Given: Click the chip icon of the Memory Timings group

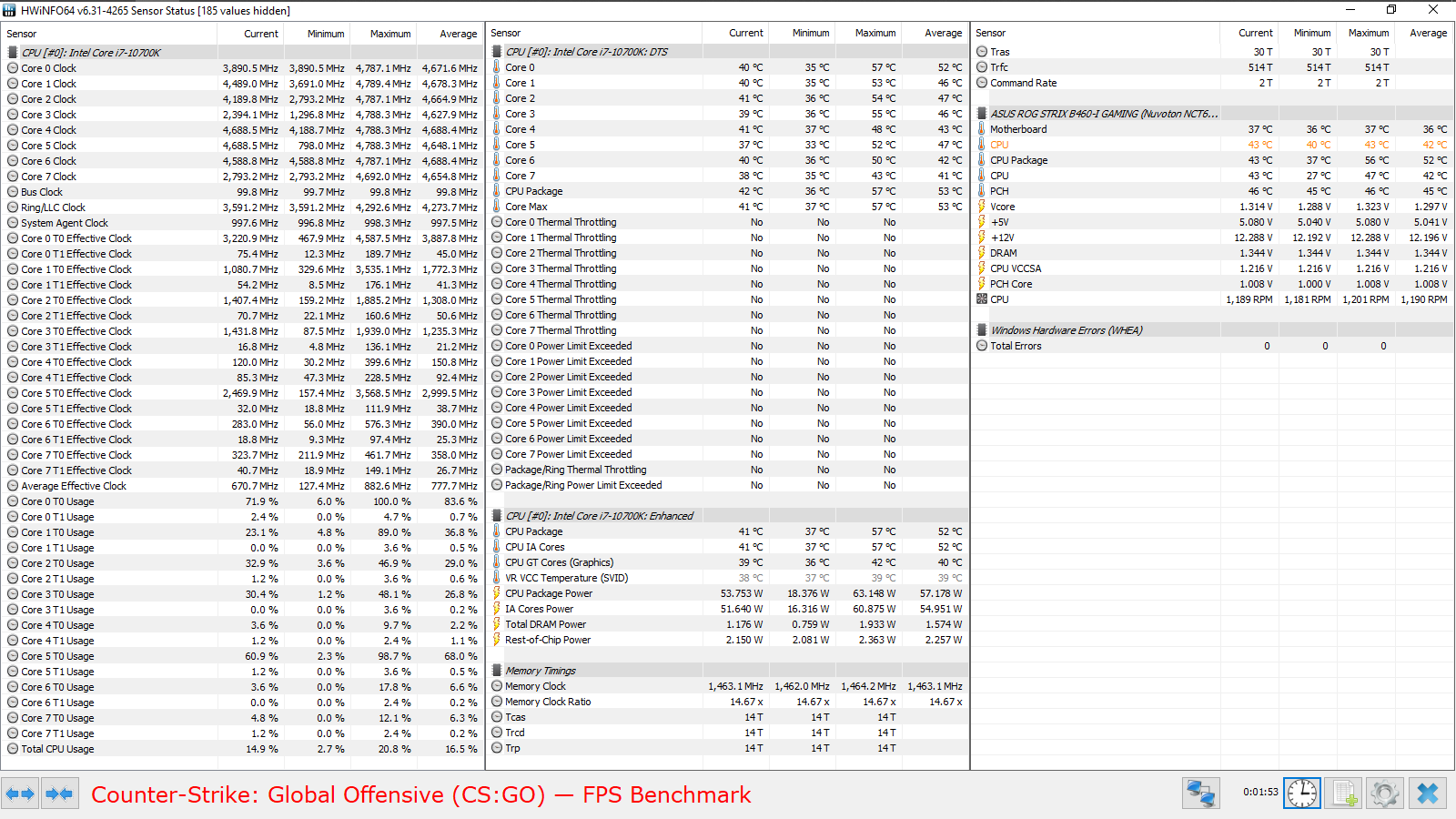Looking at the screenshot, I should click(497, 671).
